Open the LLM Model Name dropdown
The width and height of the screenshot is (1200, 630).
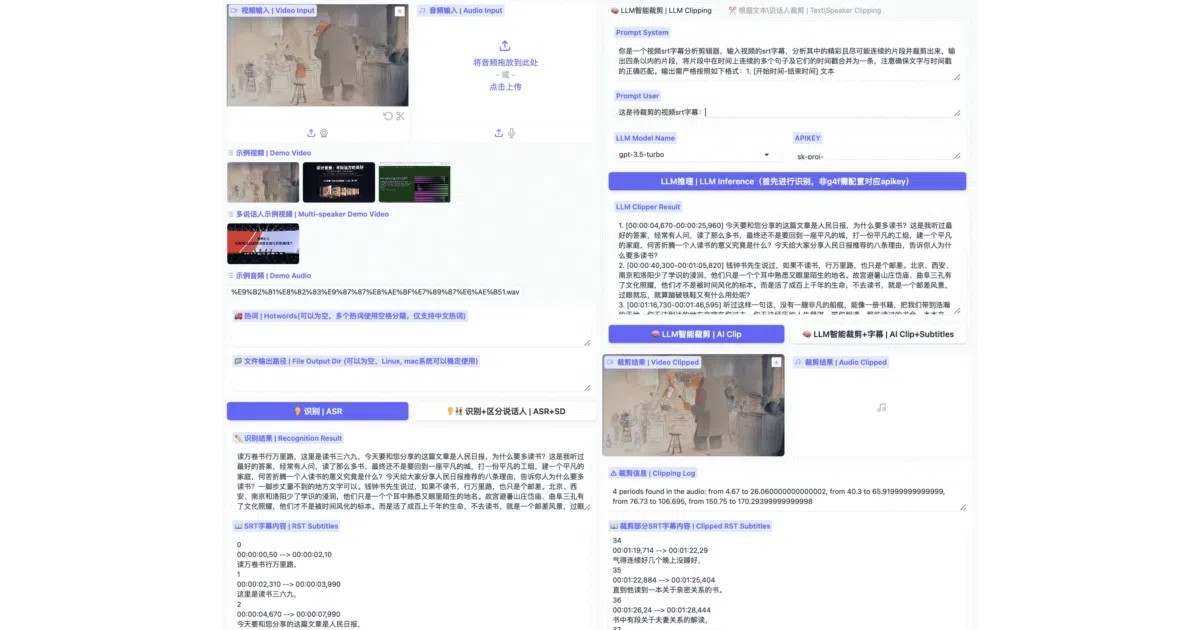(x=696, y=155)
